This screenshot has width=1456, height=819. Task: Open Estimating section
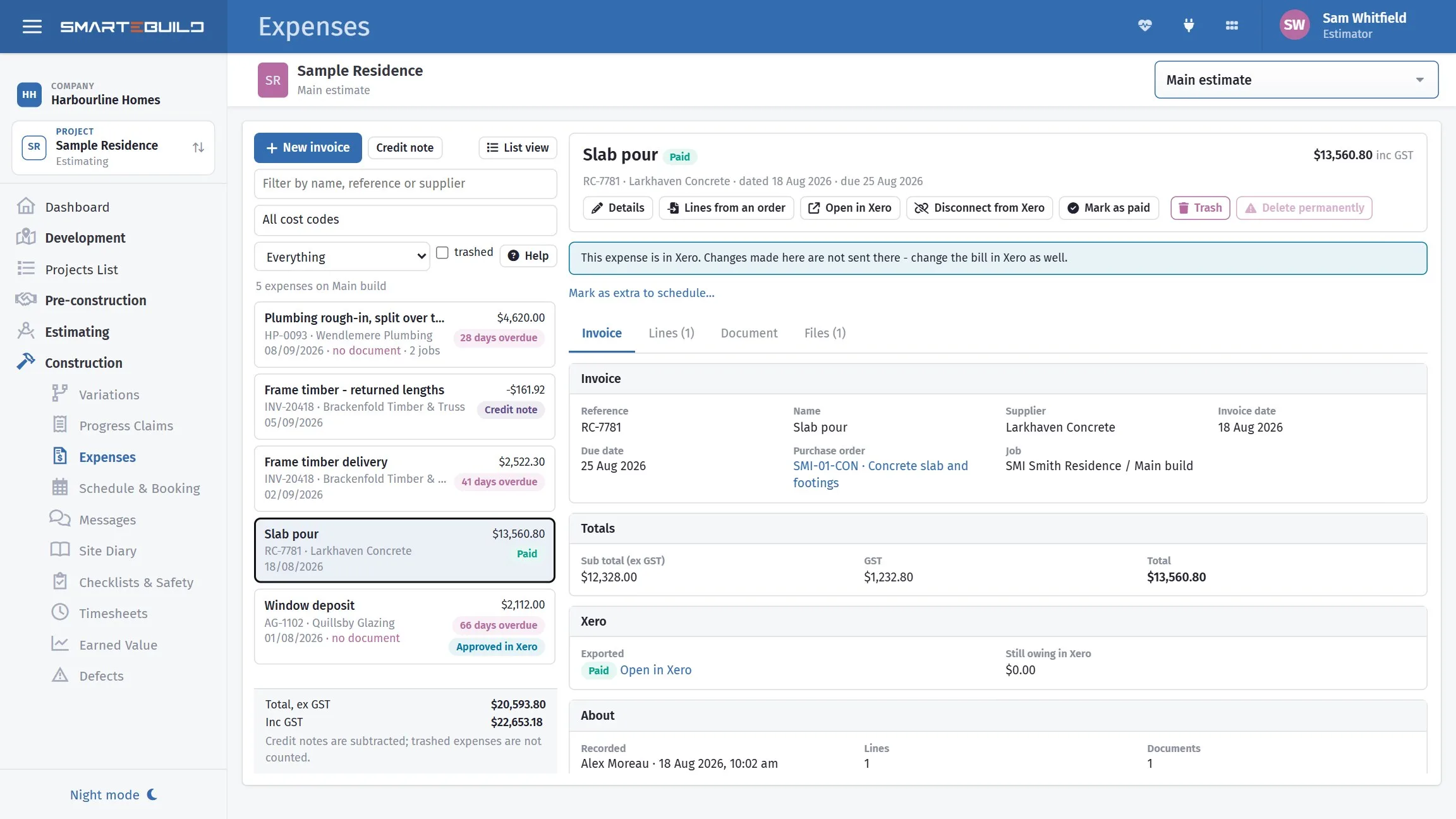[x=76, y=332]
